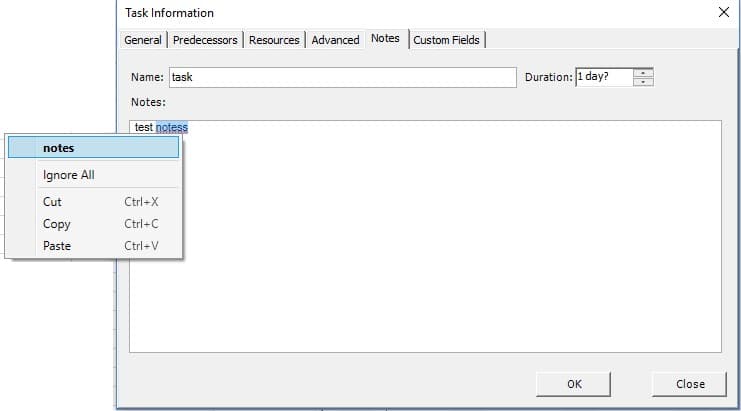Decrease duration with the down arrow
741x411 pixels.
(643, 82)
